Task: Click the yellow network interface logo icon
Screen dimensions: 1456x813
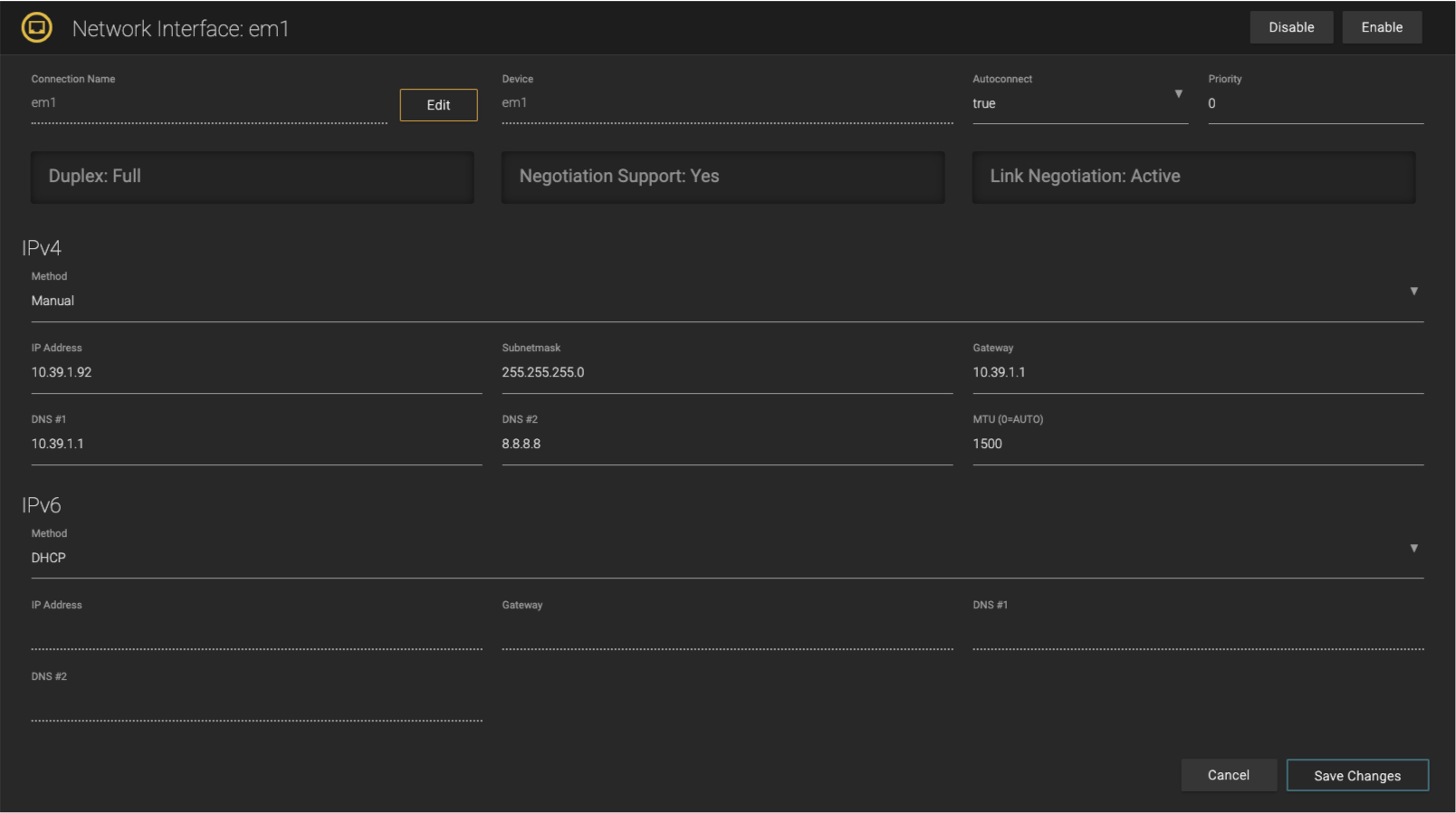Action: click(x=37, y=27)
